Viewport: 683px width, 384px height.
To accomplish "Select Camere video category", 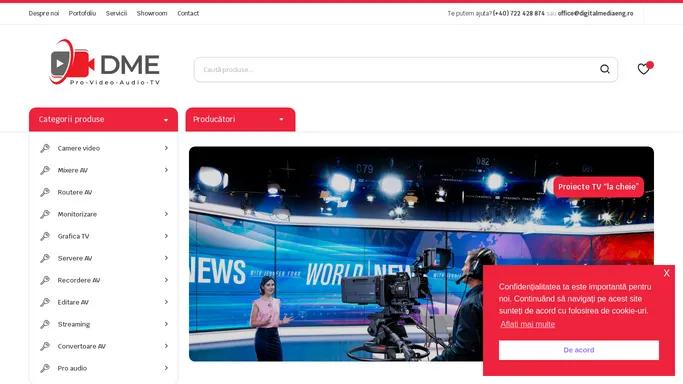I will tap(79, 148).
